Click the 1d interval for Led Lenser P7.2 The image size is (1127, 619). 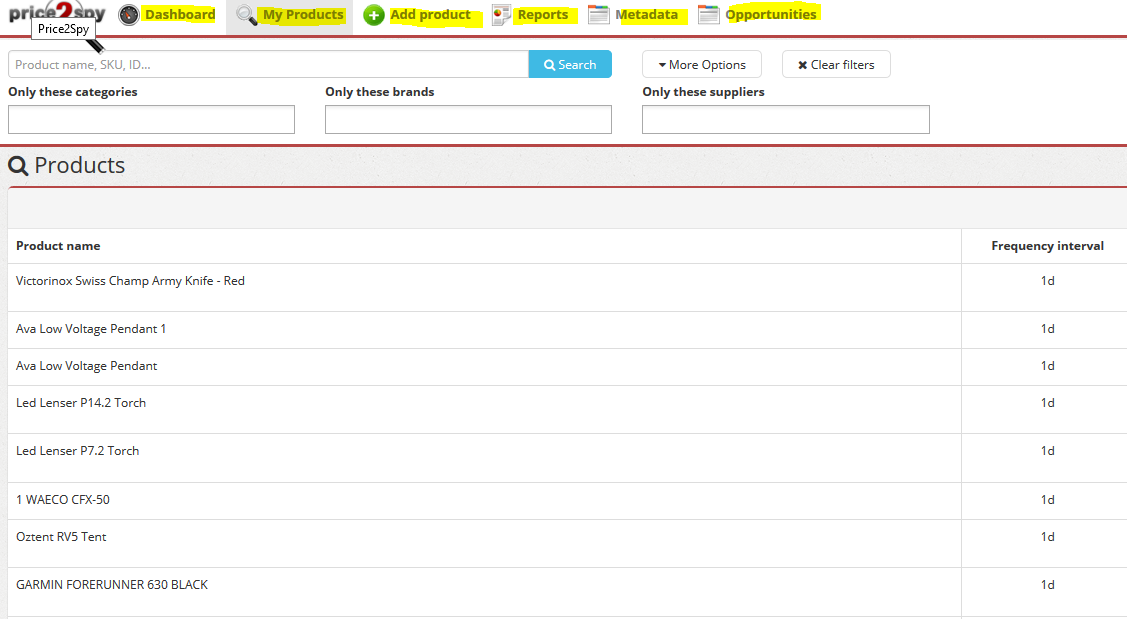(1047, 451)
